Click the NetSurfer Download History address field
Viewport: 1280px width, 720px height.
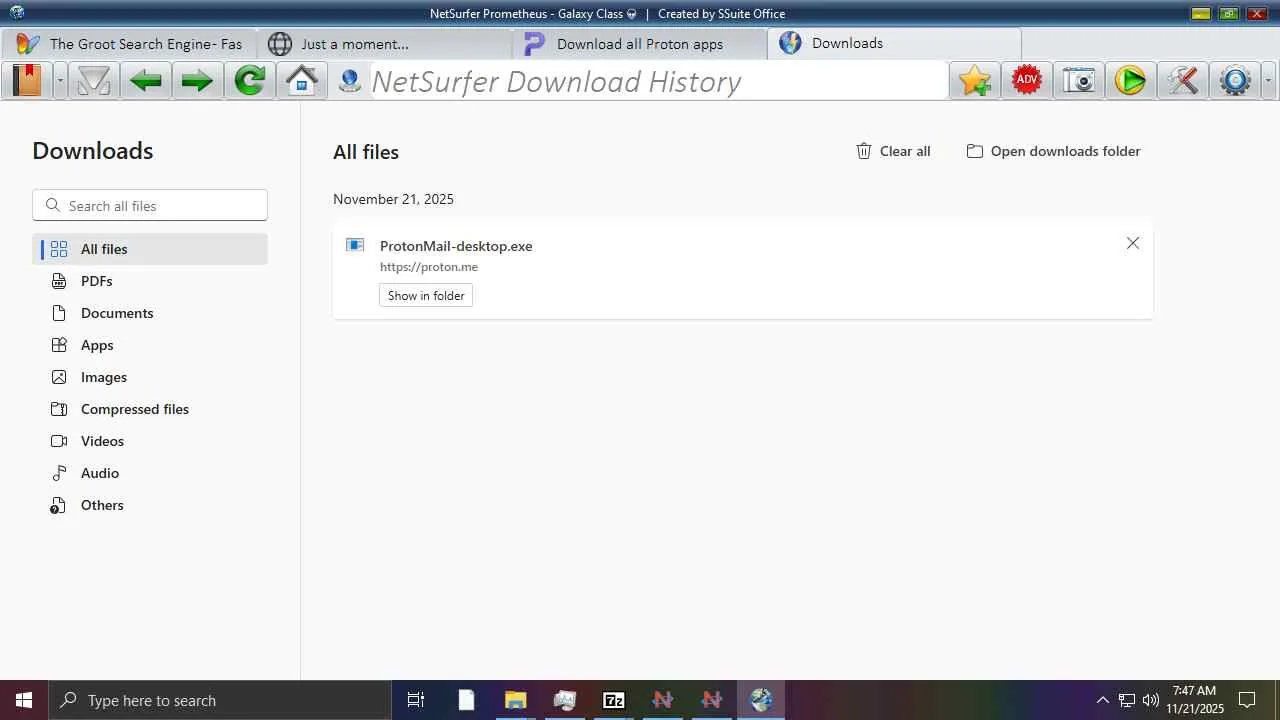(657, 81)
